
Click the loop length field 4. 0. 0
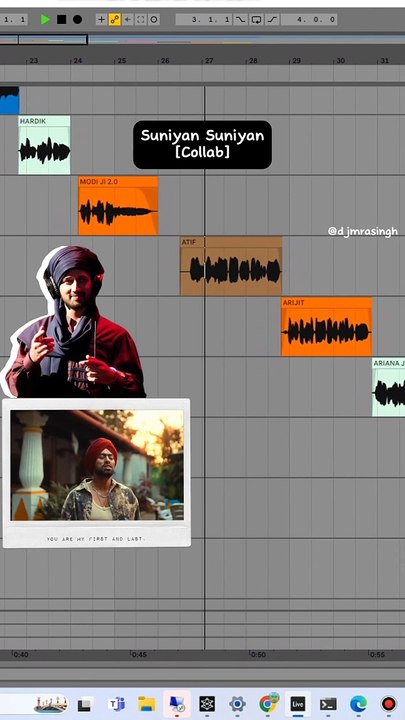point(309,19)
